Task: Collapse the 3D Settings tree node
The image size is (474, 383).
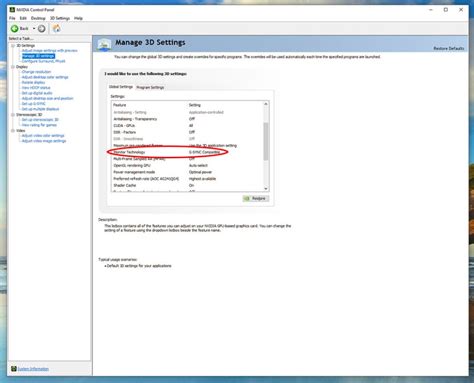Action: 13,45
